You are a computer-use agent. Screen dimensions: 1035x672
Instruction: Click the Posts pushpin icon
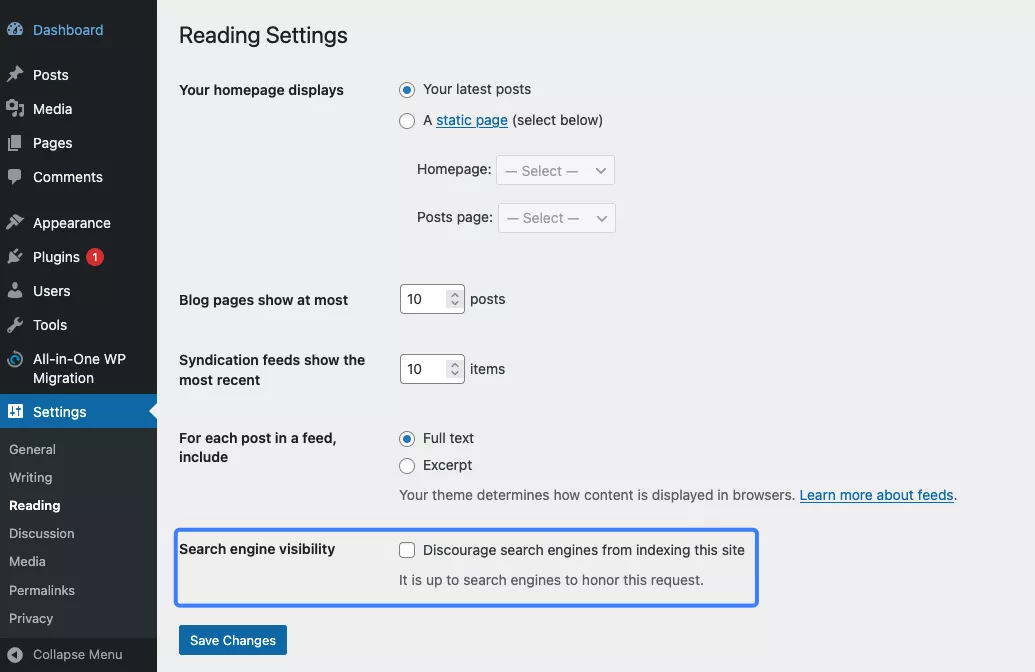(x=15, y=75)
